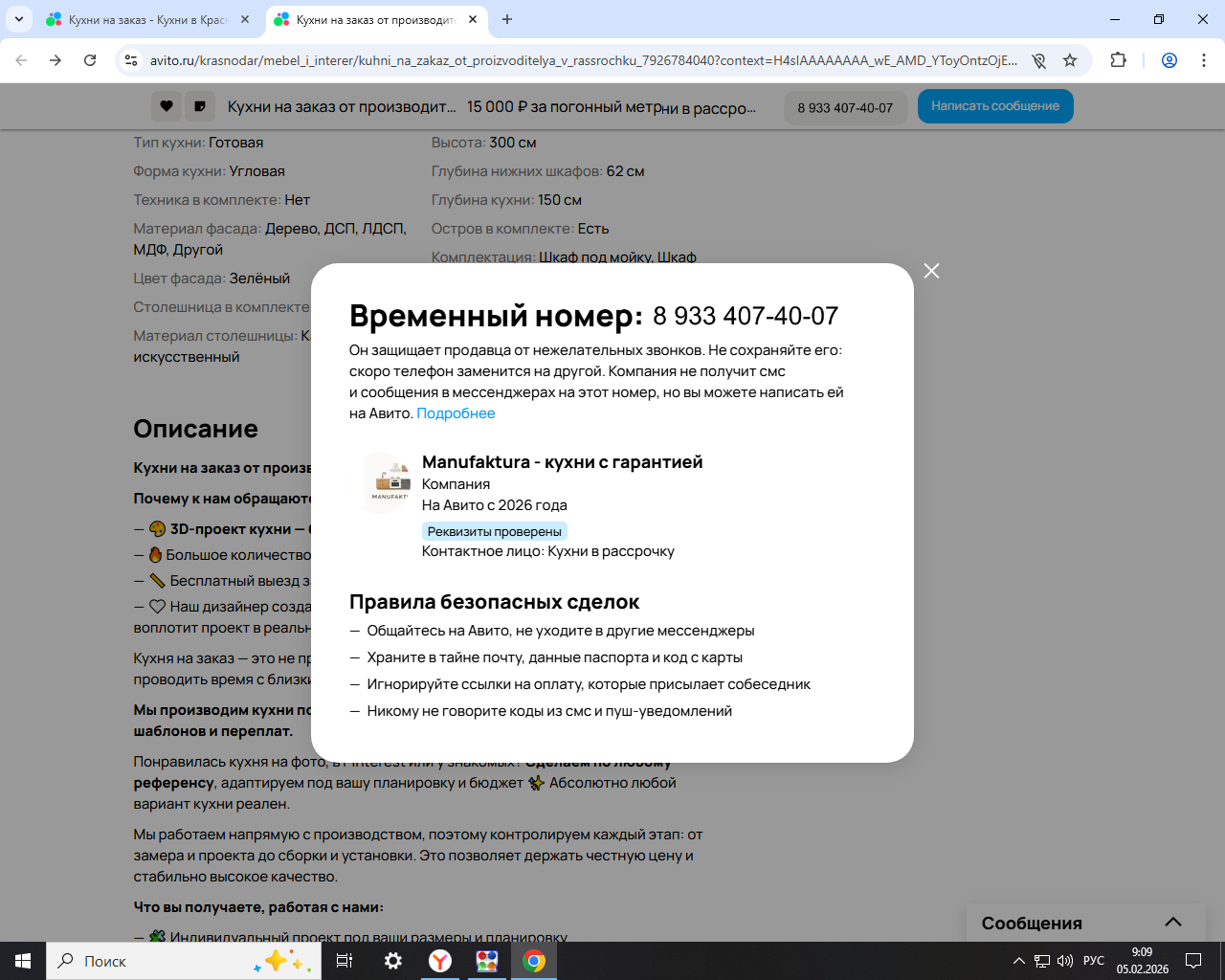
Task: Click the Реквизиты проверены badge
Action: [494, 531]
